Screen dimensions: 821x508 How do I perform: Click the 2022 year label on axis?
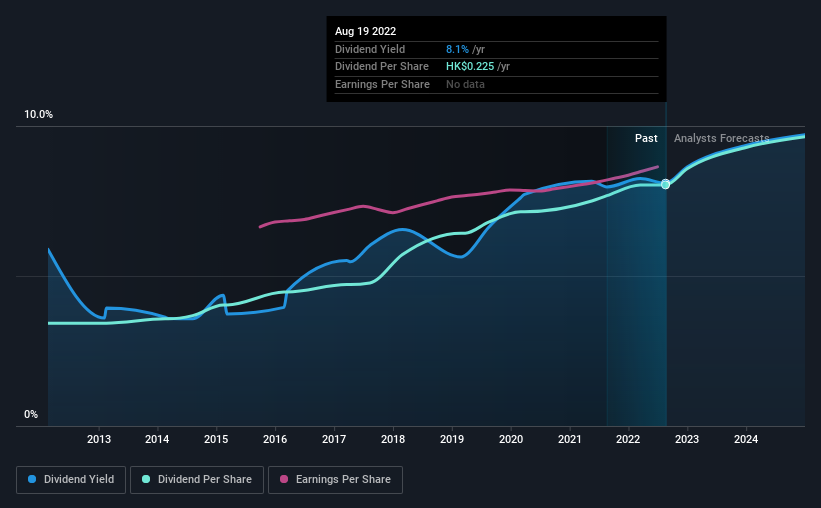(x=628, y=439)
